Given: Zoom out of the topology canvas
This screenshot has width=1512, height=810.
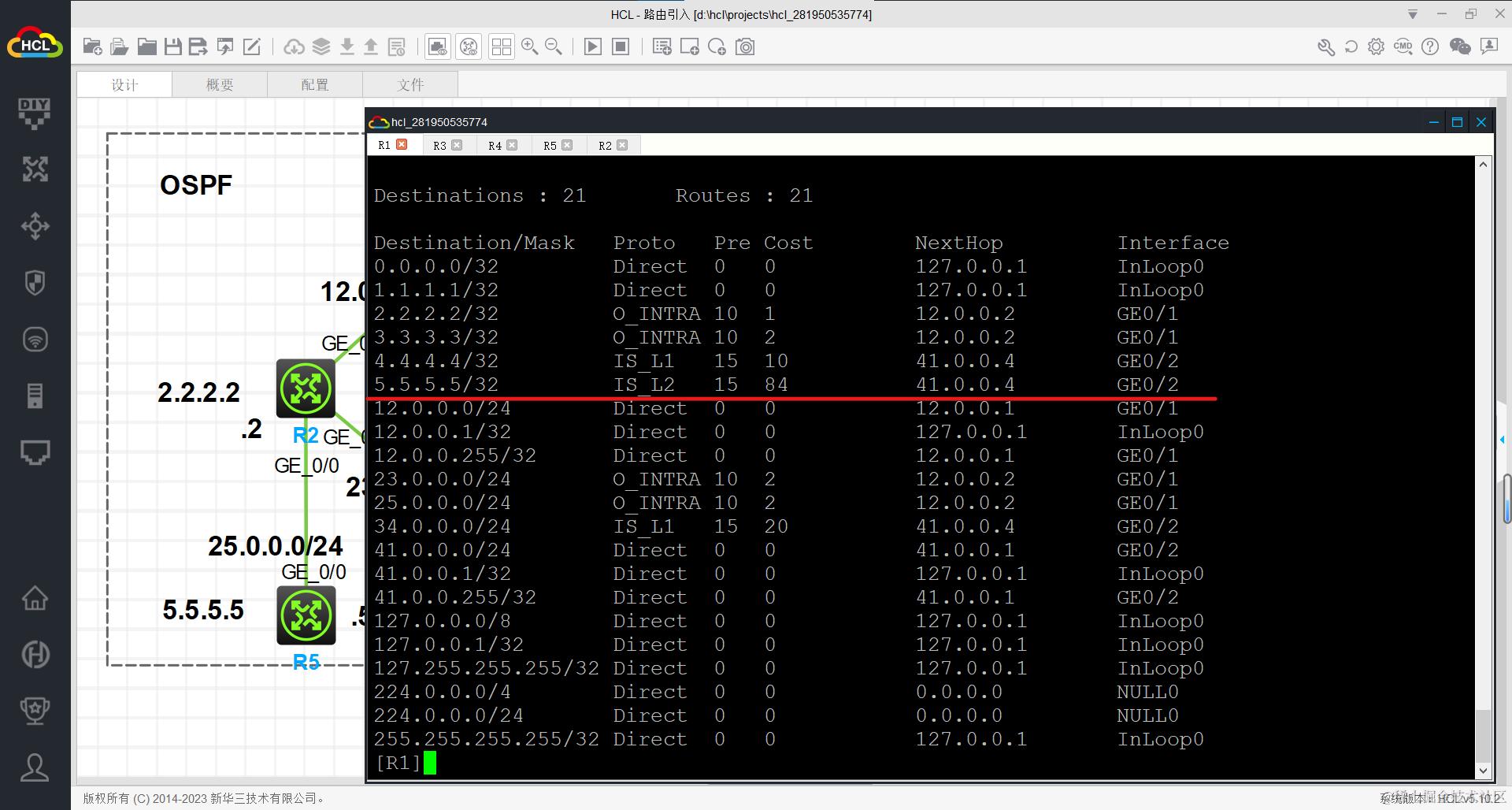Looking at the screenshot, I should tap(554, 46).
